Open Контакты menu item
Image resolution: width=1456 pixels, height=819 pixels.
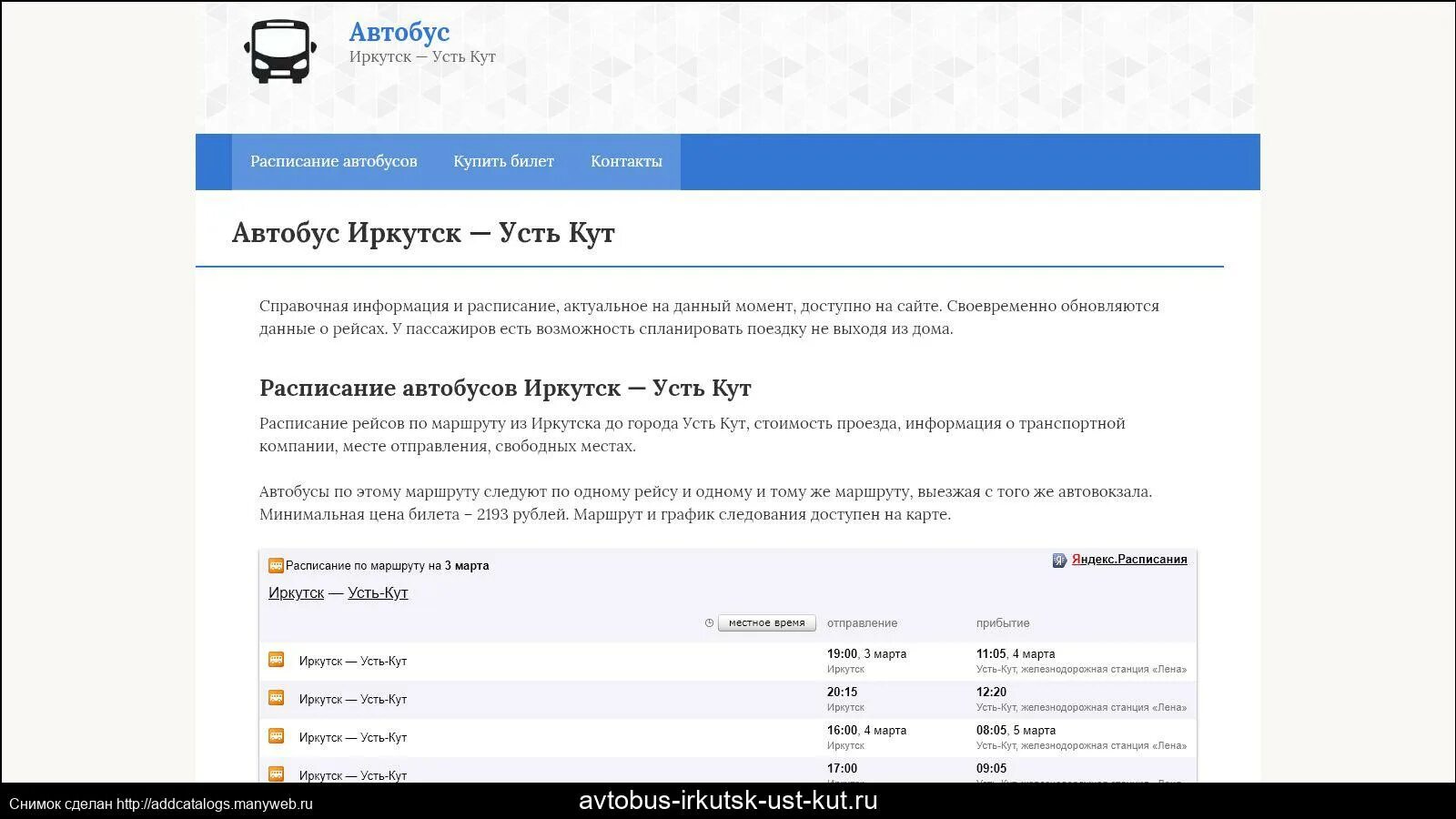626,161
